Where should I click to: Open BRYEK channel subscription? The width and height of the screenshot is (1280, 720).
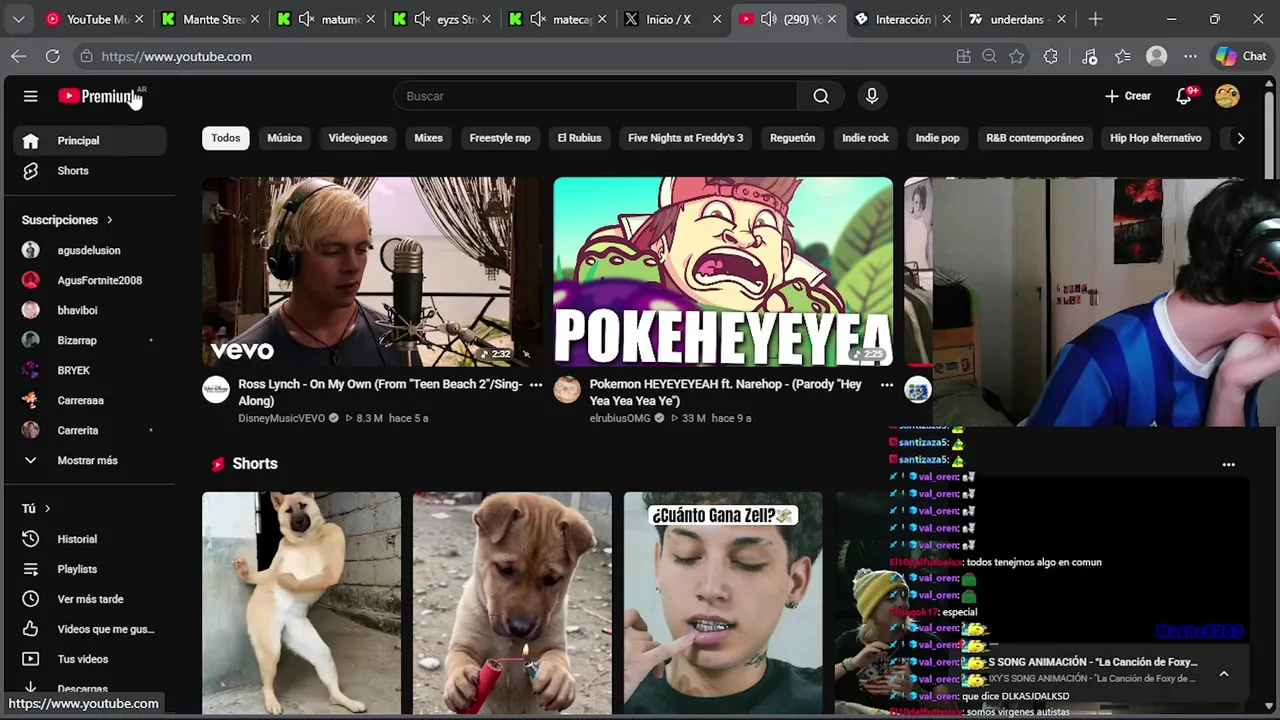90,371
